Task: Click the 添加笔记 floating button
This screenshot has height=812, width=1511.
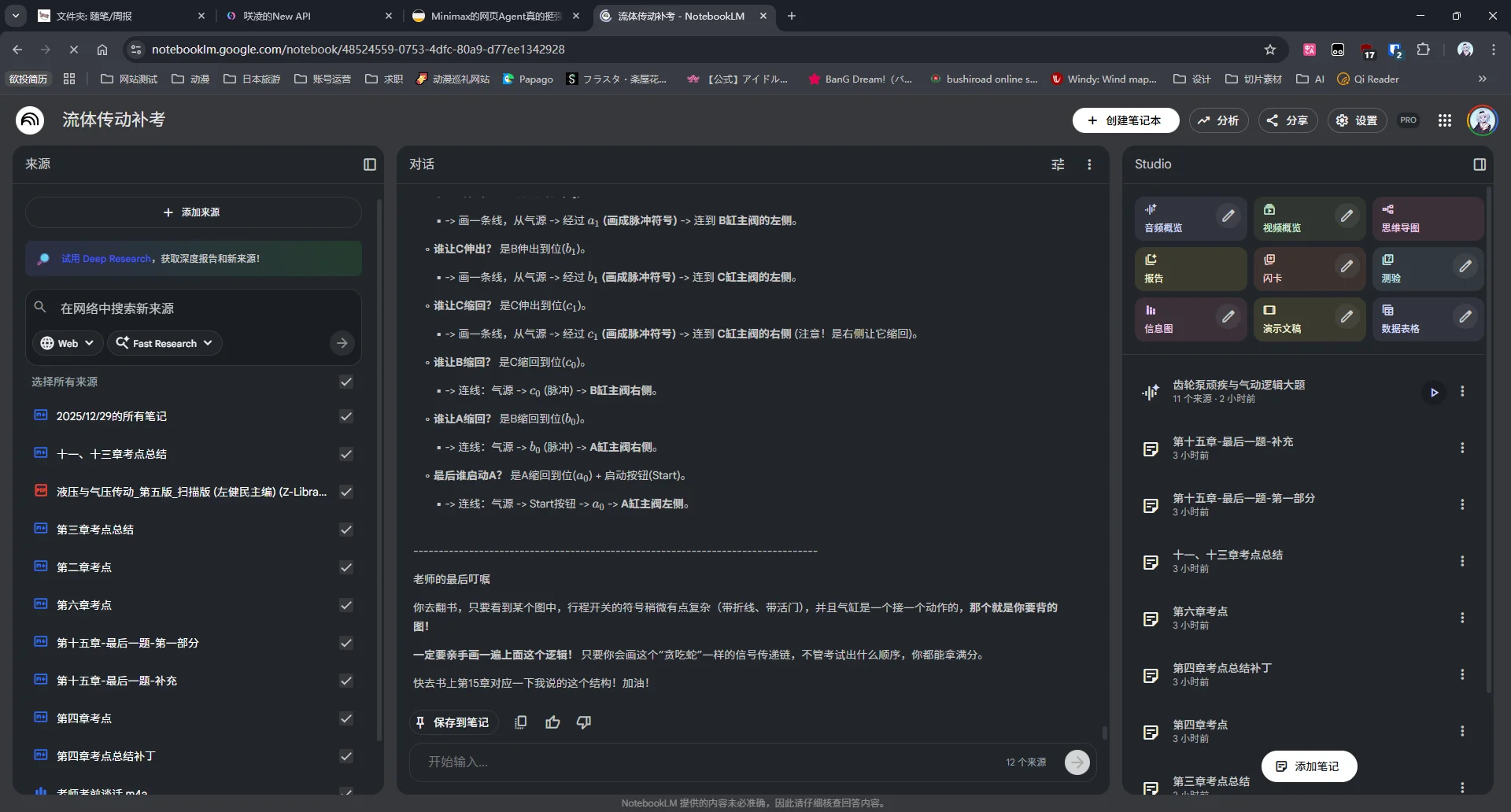Action: tap(1309, 766)
